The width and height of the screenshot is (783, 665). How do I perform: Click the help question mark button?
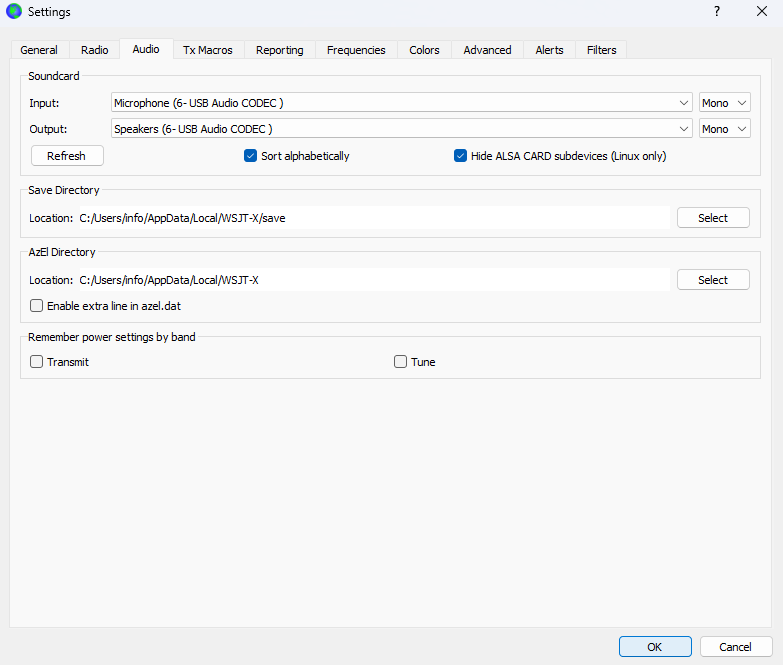pos(716,12)
